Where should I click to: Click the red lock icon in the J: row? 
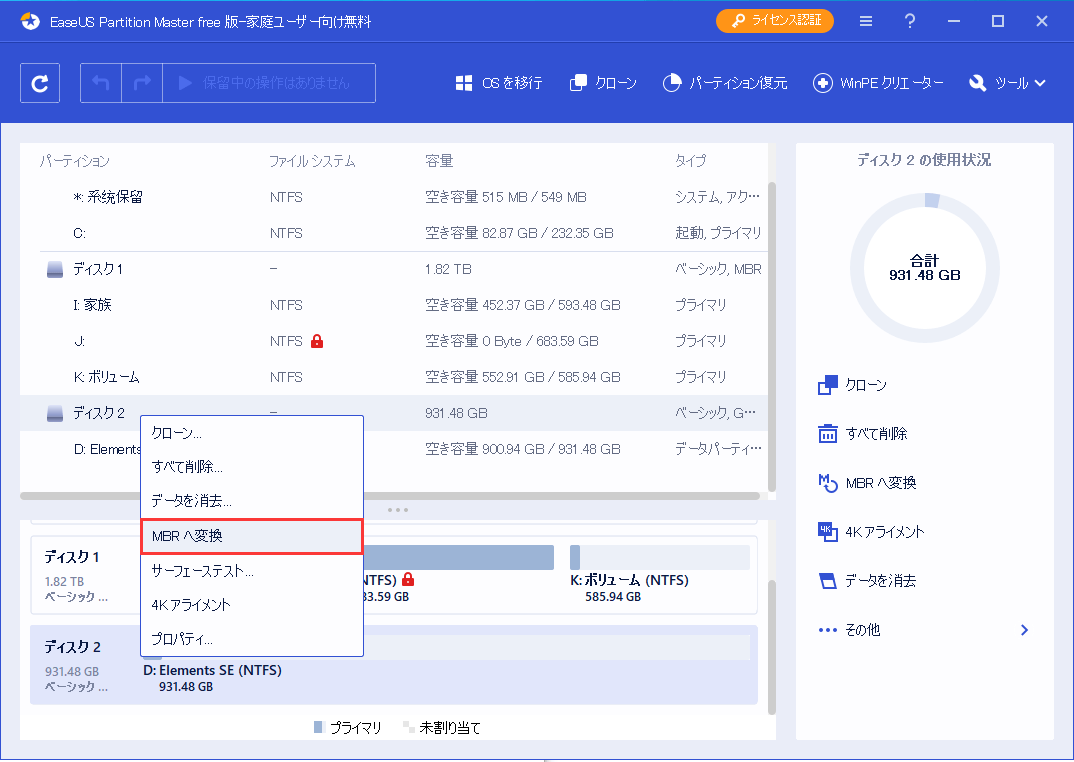click(316, 341)
